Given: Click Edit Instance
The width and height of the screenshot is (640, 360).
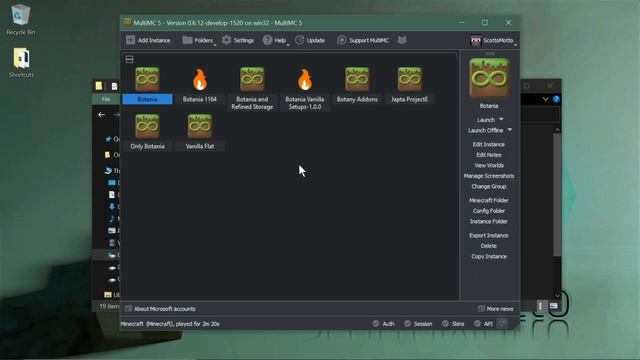Looking at the screenshot, I should pyautogui.click(x=489, y=144).
